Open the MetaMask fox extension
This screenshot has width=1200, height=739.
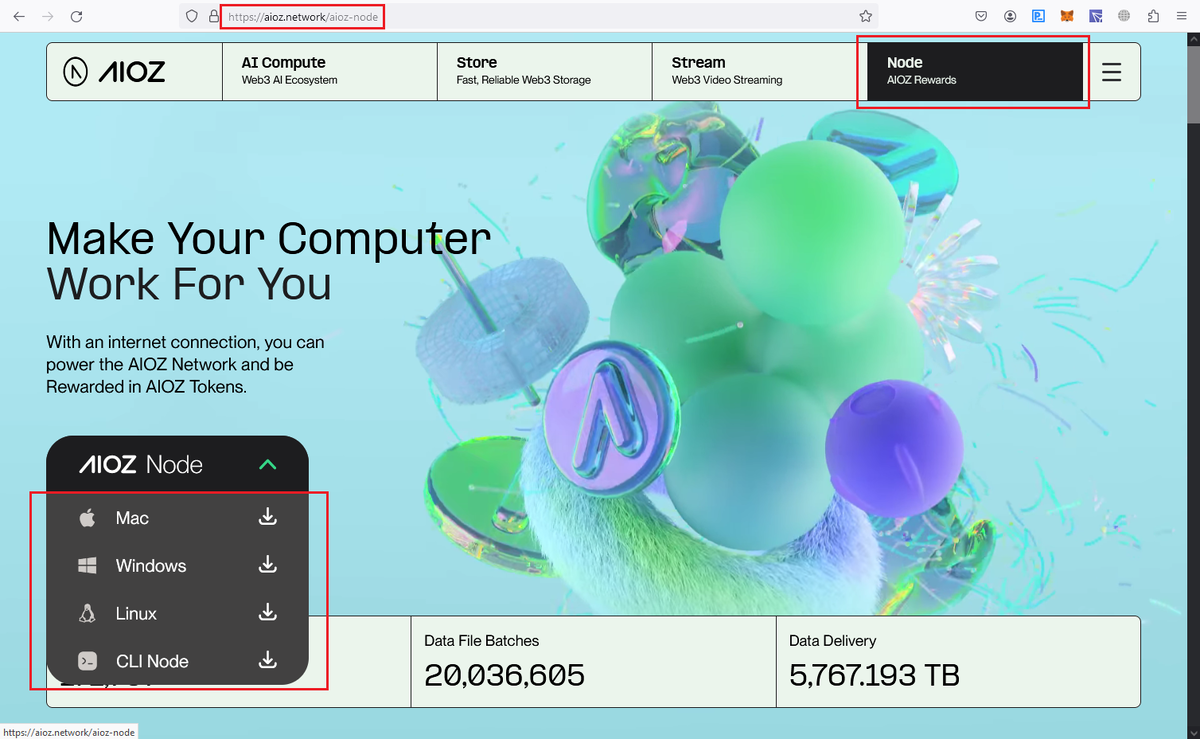click(x=1068, y=16)
